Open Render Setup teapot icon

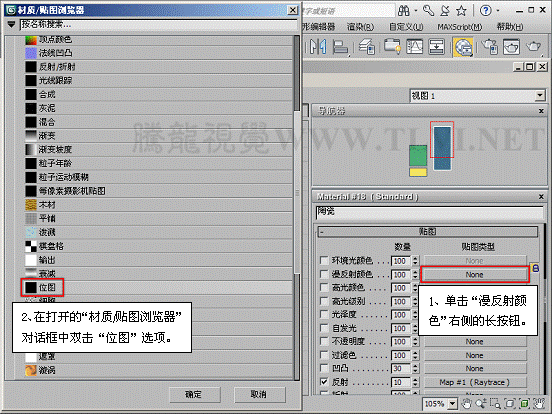coord(490,47)
